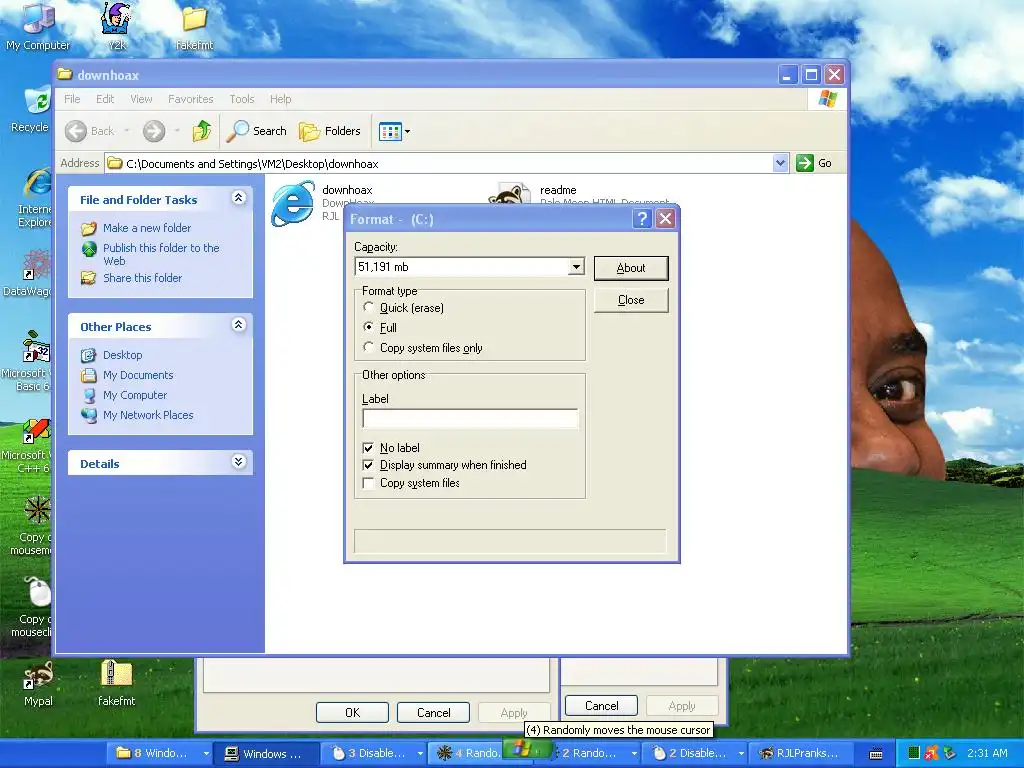Select Copy system files only option
The width and height of the screenshot is (1024, 768).
[x=369, y=347]
